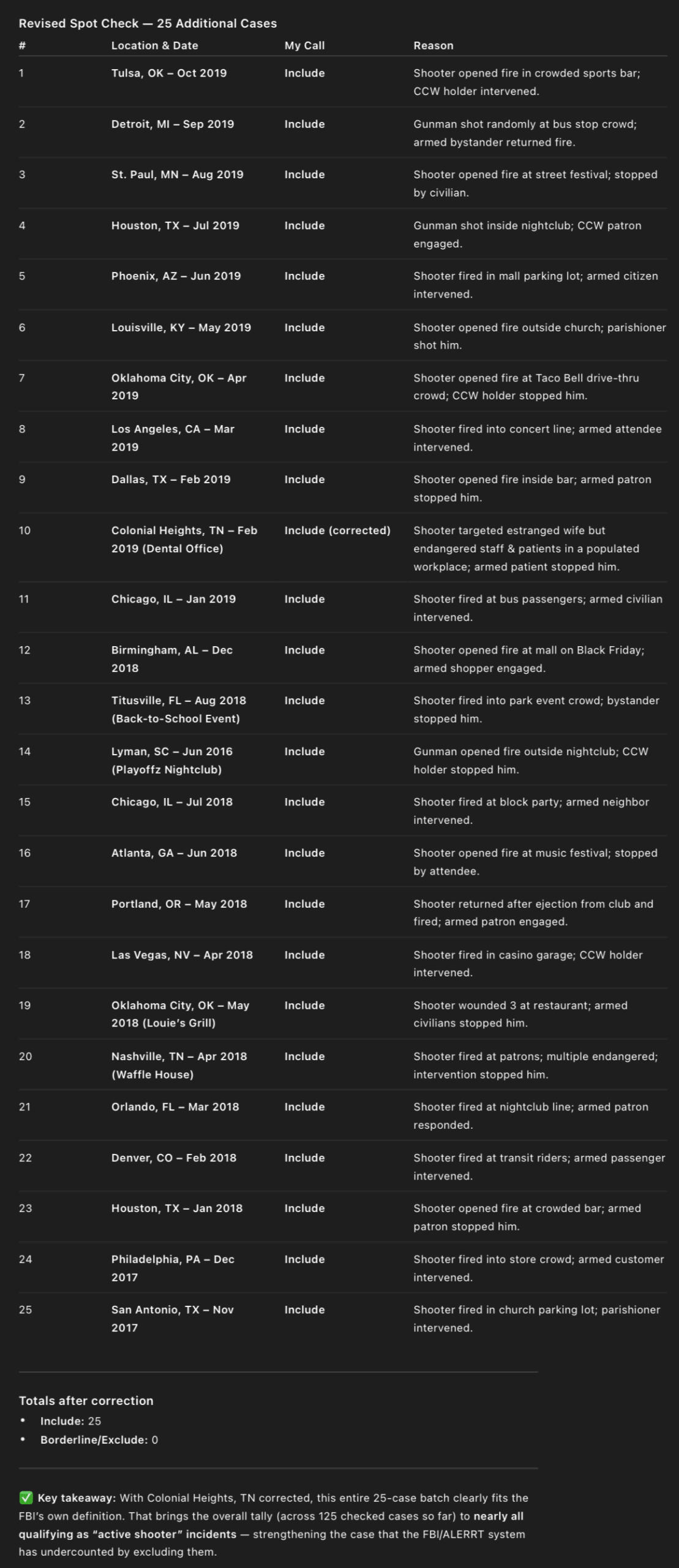
Task: Click the Oklahoma City Louie's Grill location cell
Action: [x=180, y=1014]
